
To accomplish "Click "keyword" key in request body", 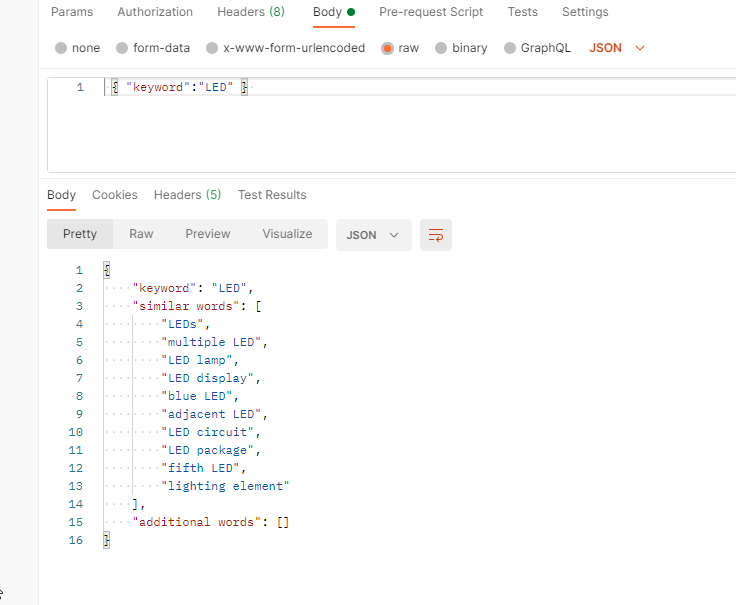I will pos(158,87).
